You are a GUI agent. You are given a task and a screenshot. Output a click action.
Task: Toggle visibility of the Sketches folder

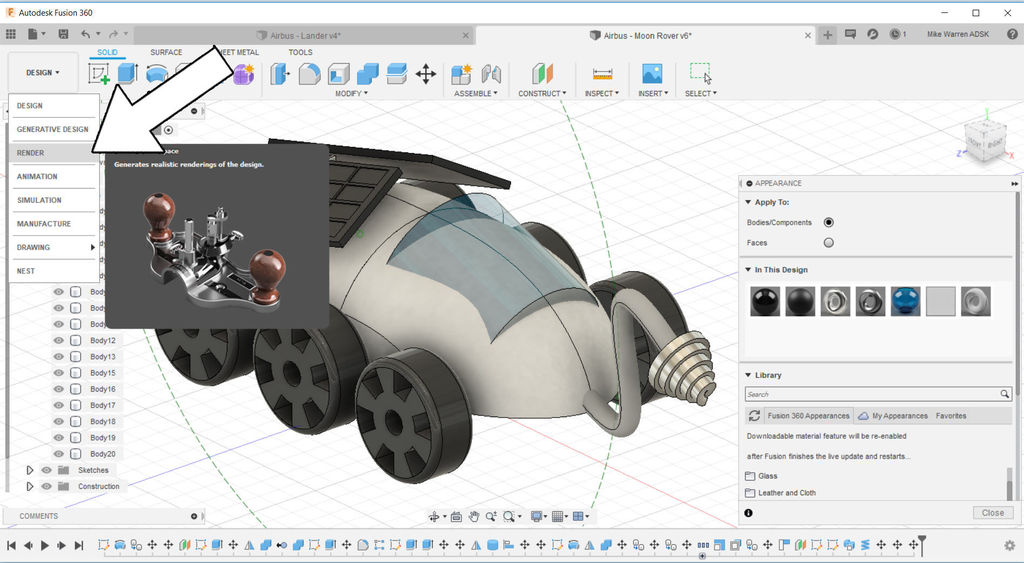tap(46, 470)
